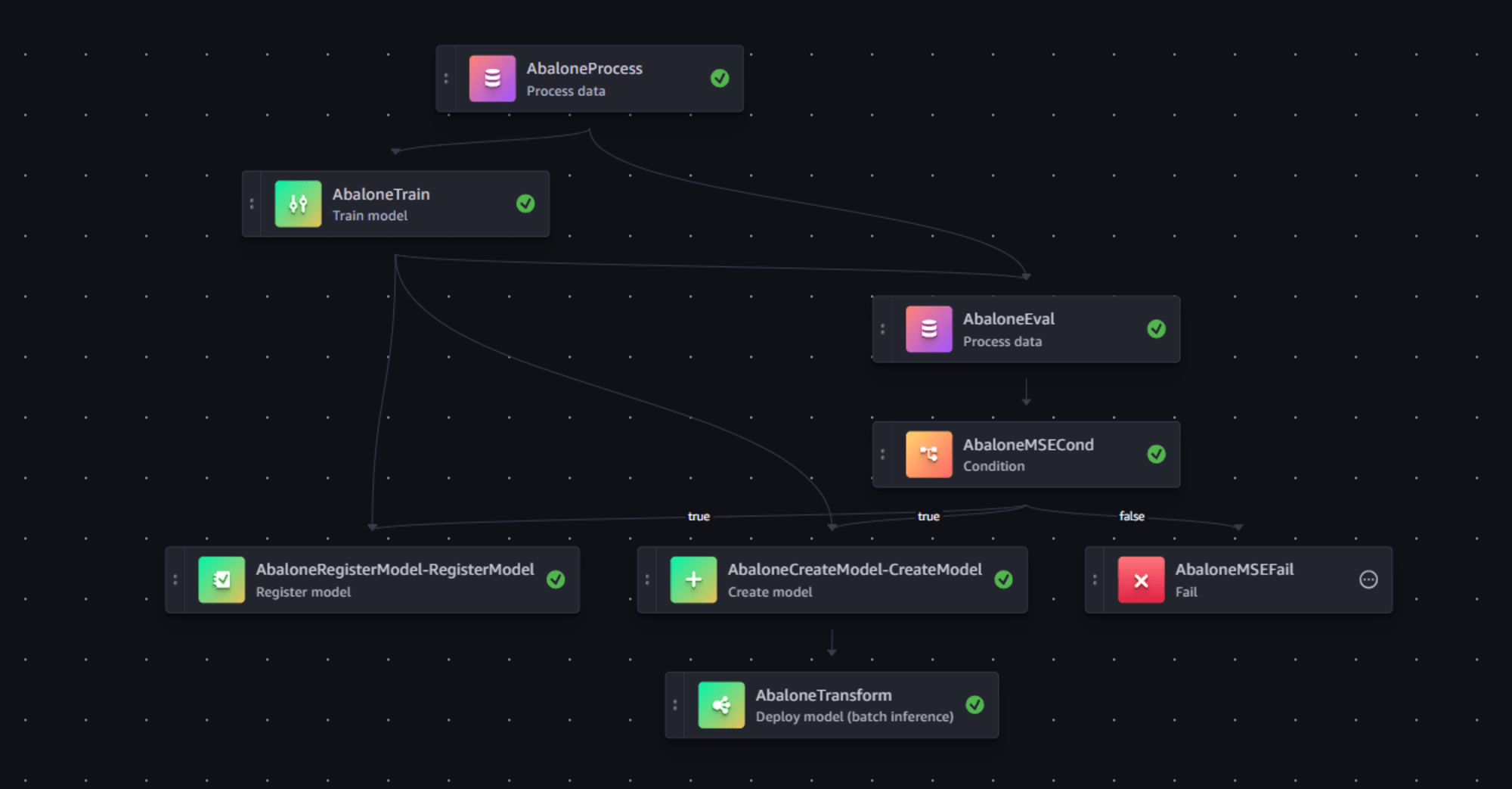Click the 'Condition' subtitle
Viewport: 1512px width, 789px height.
tap(993, 467)
